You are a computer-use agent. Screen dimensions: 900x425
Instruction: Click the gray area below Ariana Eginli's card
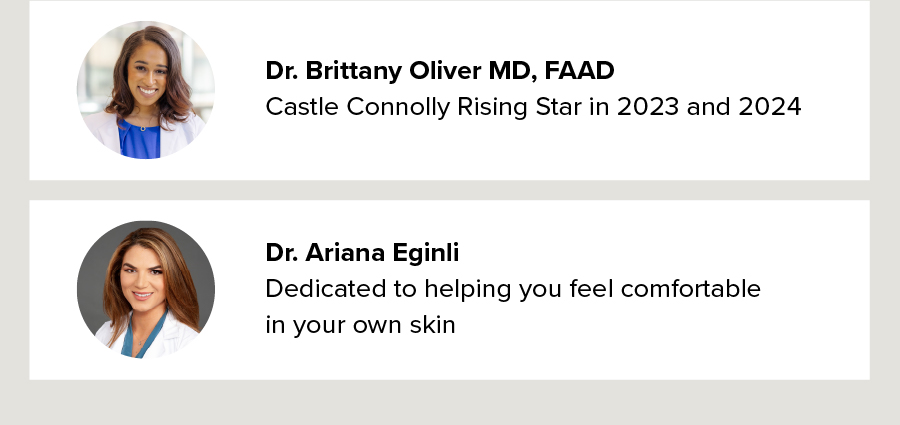pyautogui.click(x=450, y=403)
